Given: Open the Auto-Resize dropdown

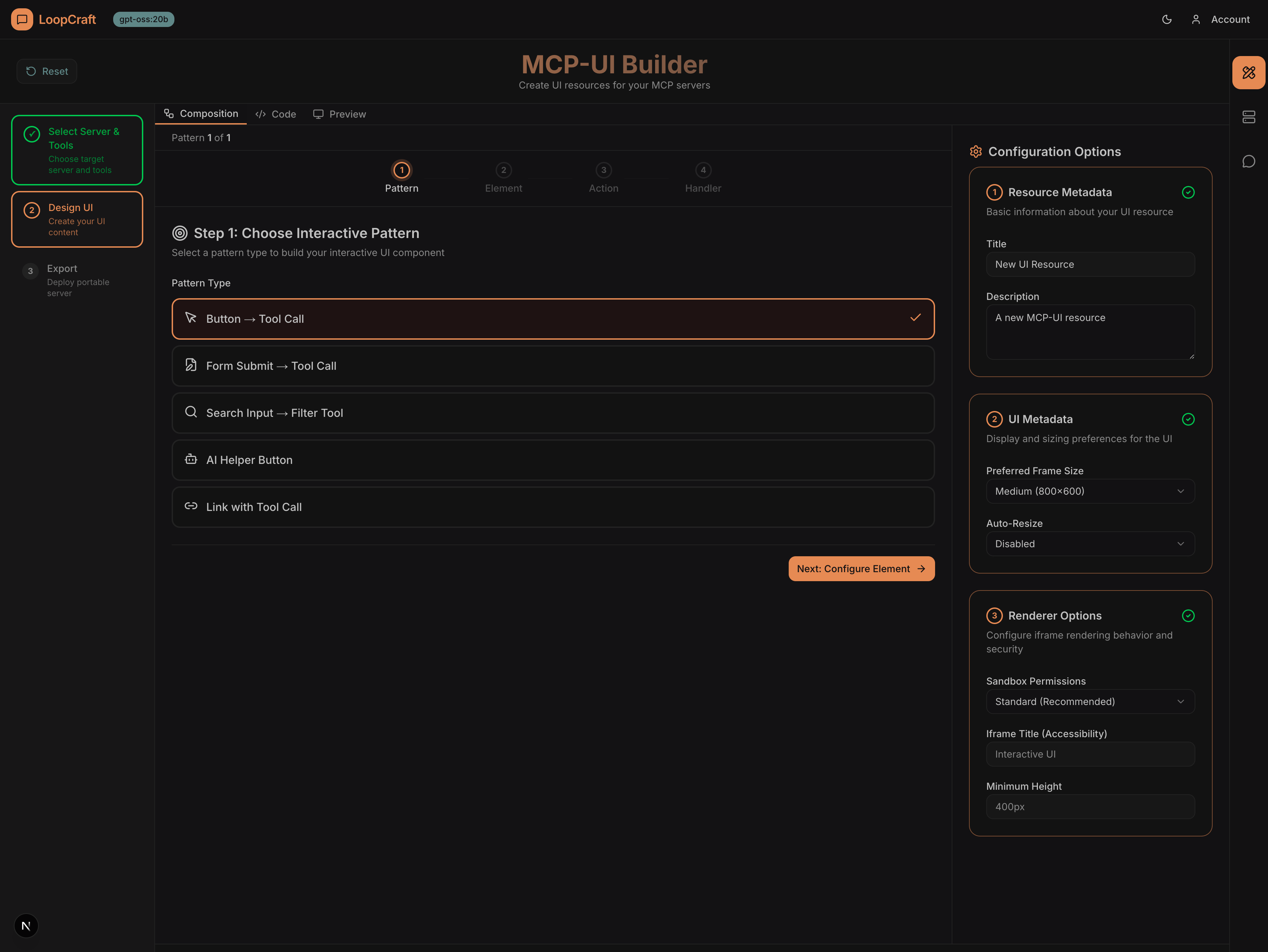Looking at the screenshot, I should tap(1090, 544).
